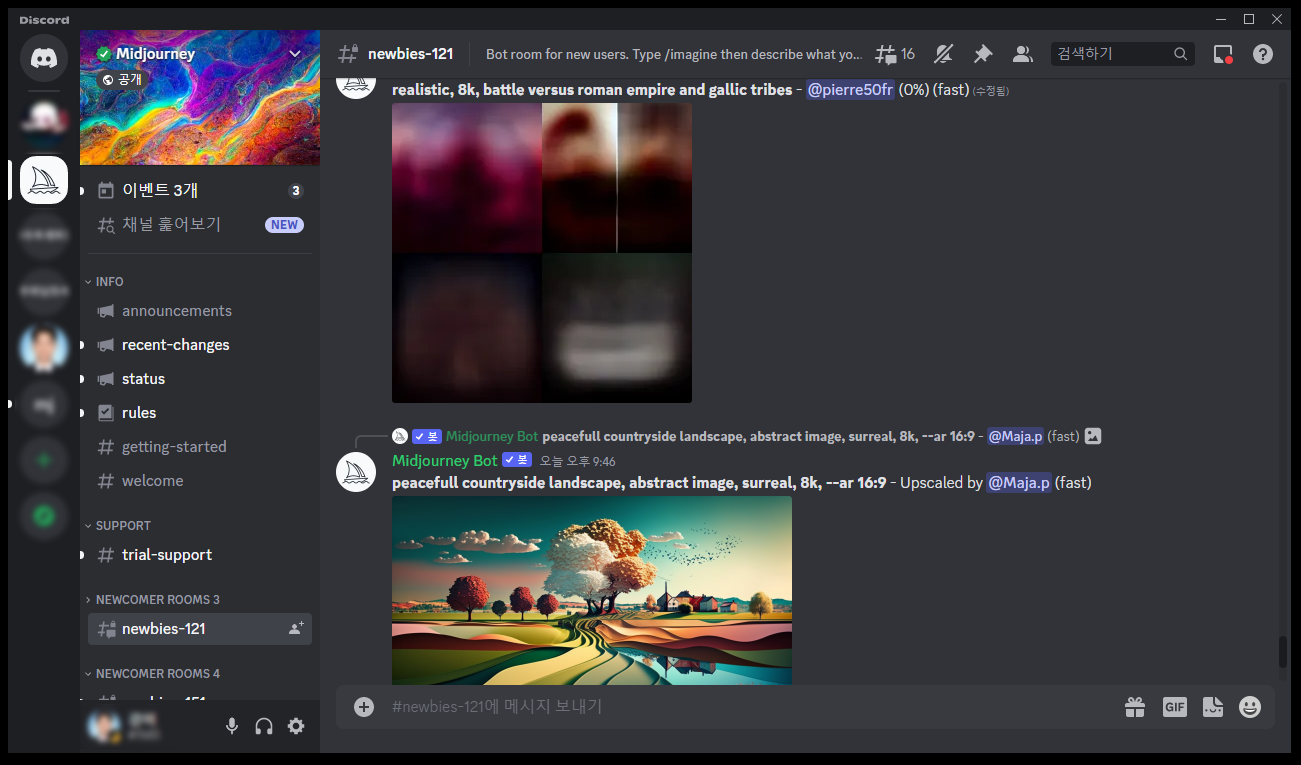Screen dimensions: 1301x765
Task: Click @Maja.p mention in Upscaled by message
Action: click(x=1019, y=483)
